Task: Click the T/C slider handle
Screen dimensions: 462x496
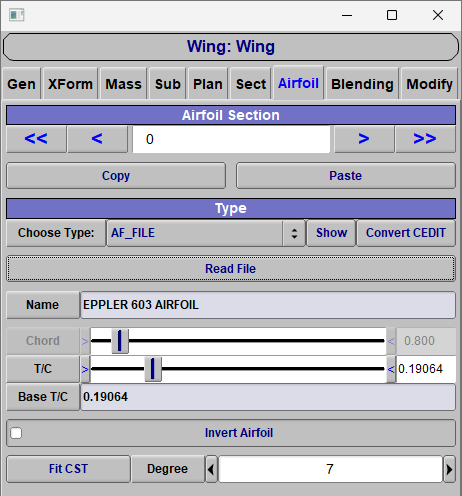Action: [x=153, y=369]
